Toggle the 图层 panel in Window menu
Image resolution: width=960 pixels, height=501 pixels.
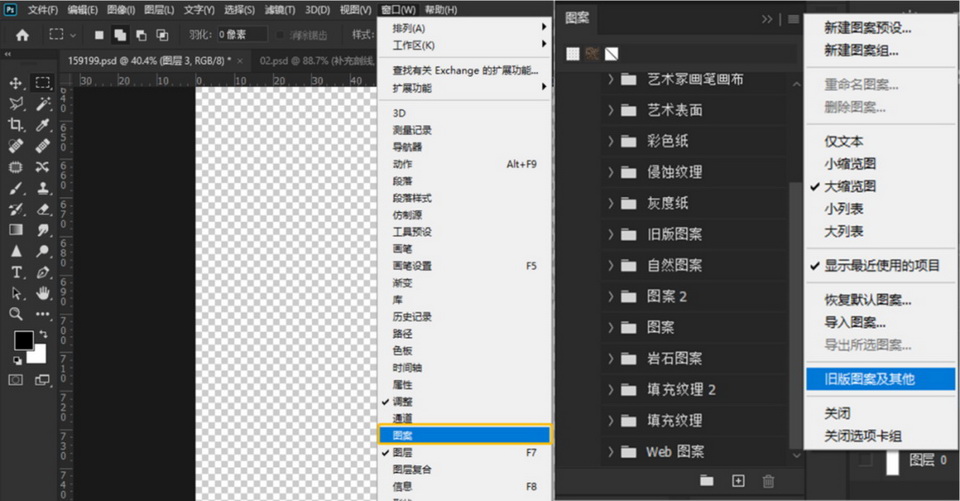[403, 452]
